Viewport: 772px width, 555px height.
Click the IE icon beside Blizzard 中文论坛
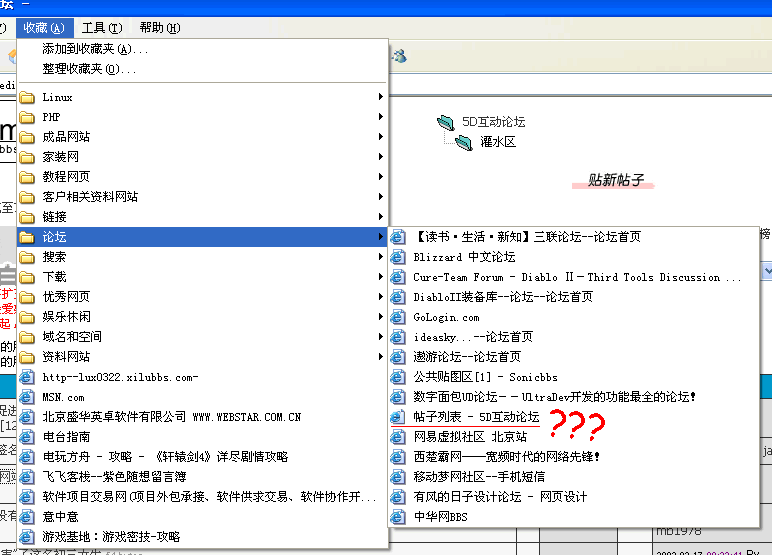[x=398, y=257]
